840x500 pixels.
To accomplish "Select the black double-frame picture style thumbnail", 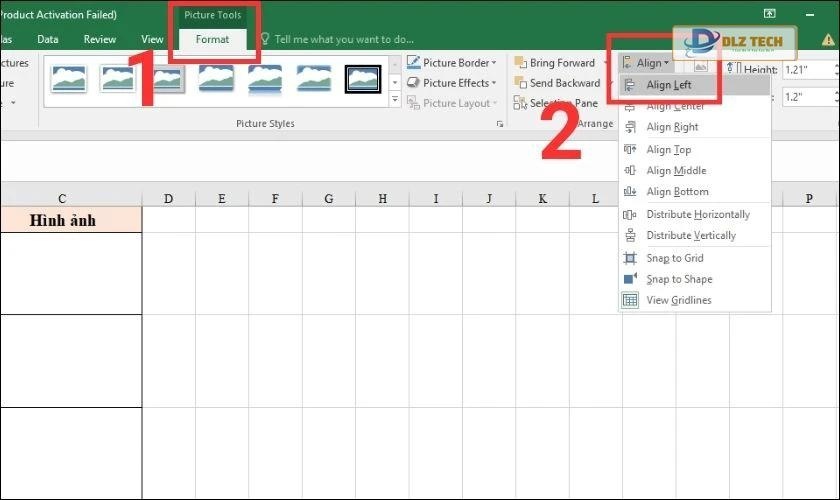I will tap(363, 78).
